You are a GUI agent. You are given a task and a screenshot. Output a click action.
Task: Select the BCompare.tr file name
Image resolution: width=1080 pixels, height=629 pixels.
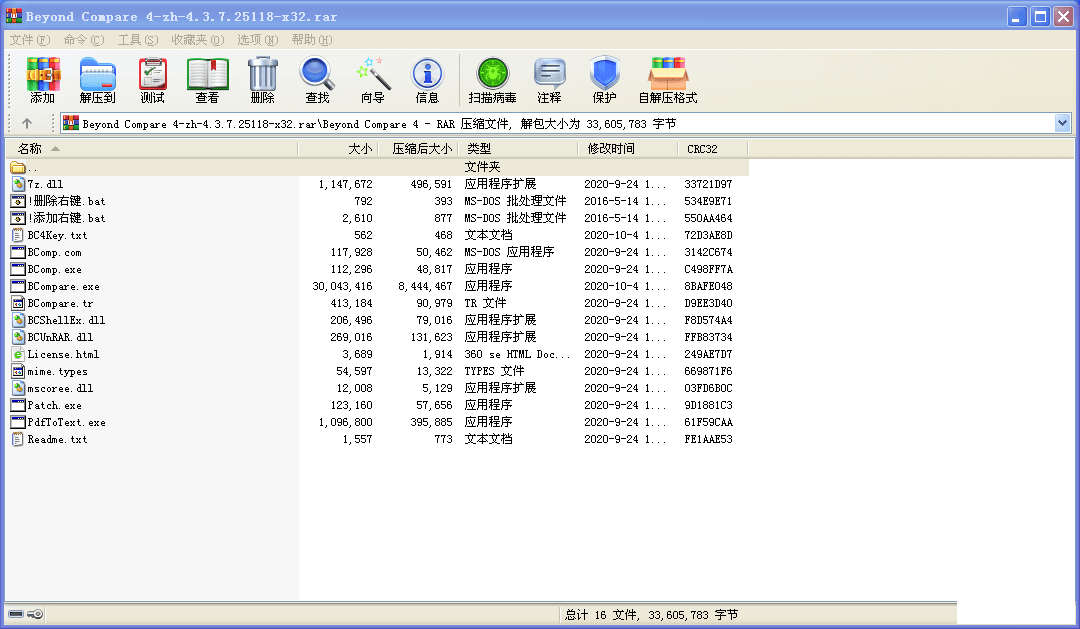(60, 303)
